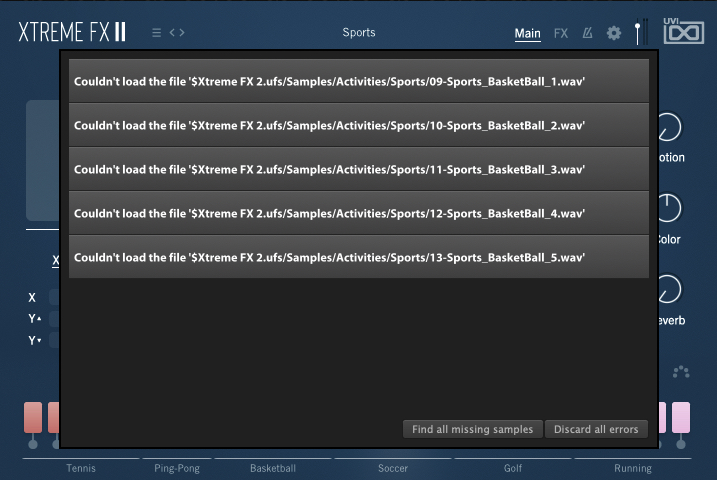The height and width of the screenshot is (480, 717).
Task: Click the UVI logo
Action: [684, 31]
